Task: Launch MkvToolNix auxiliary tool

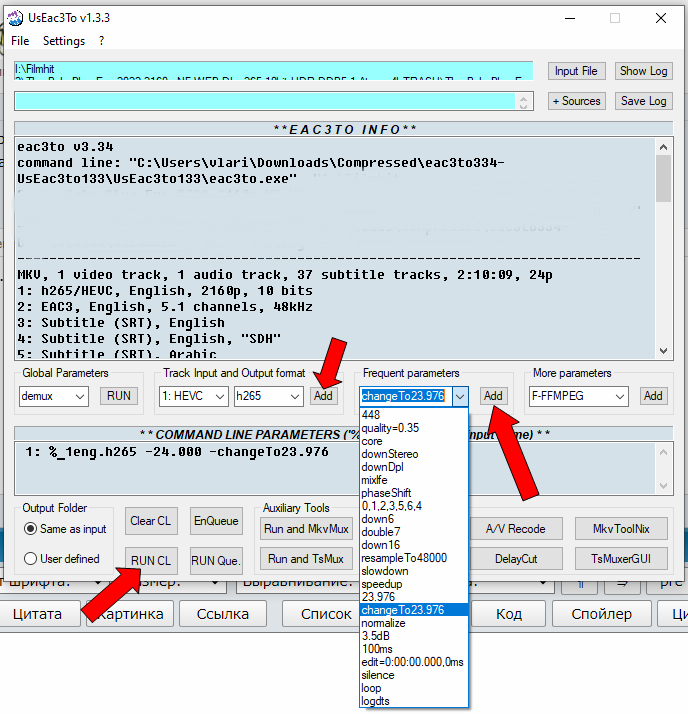Action: click(x=620, y=528)
